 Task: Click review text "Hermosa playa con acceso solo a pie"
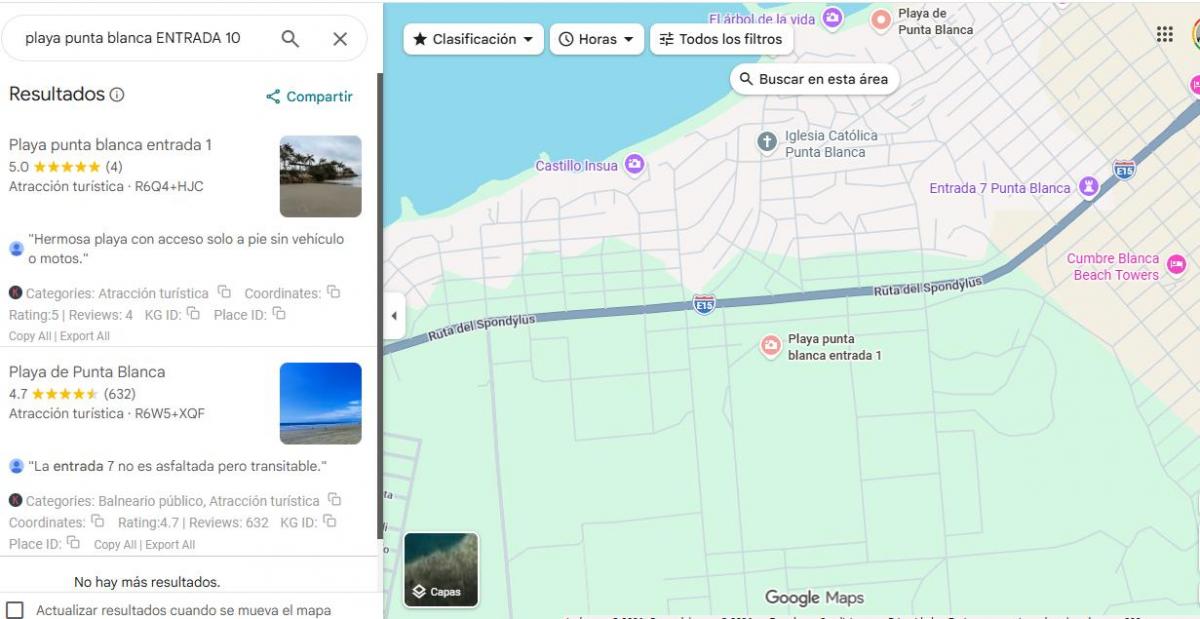(186, 248)
